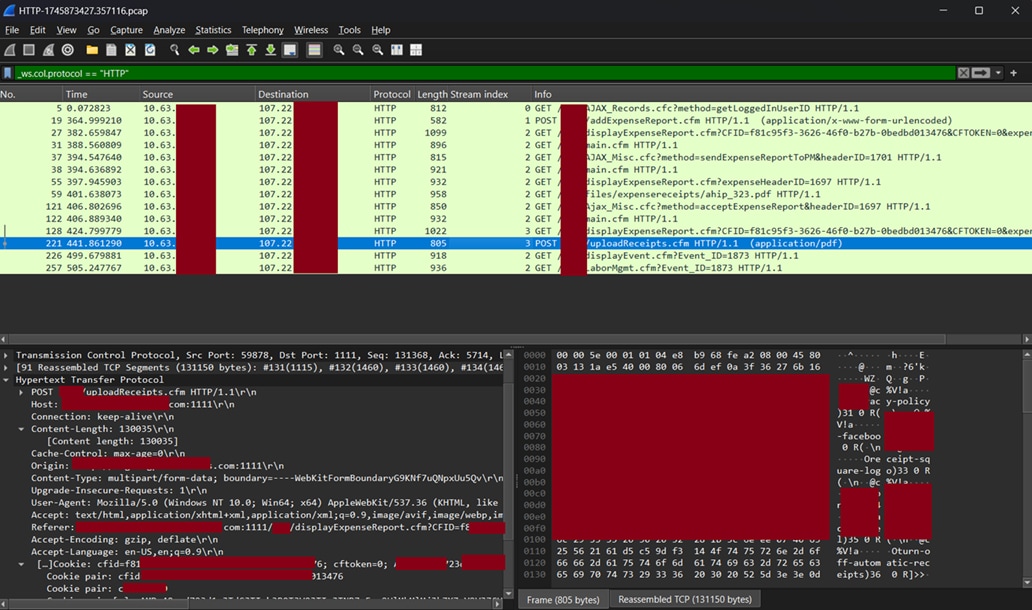Open the Analyze menu
1032x610 pixels.
[169, 30]
